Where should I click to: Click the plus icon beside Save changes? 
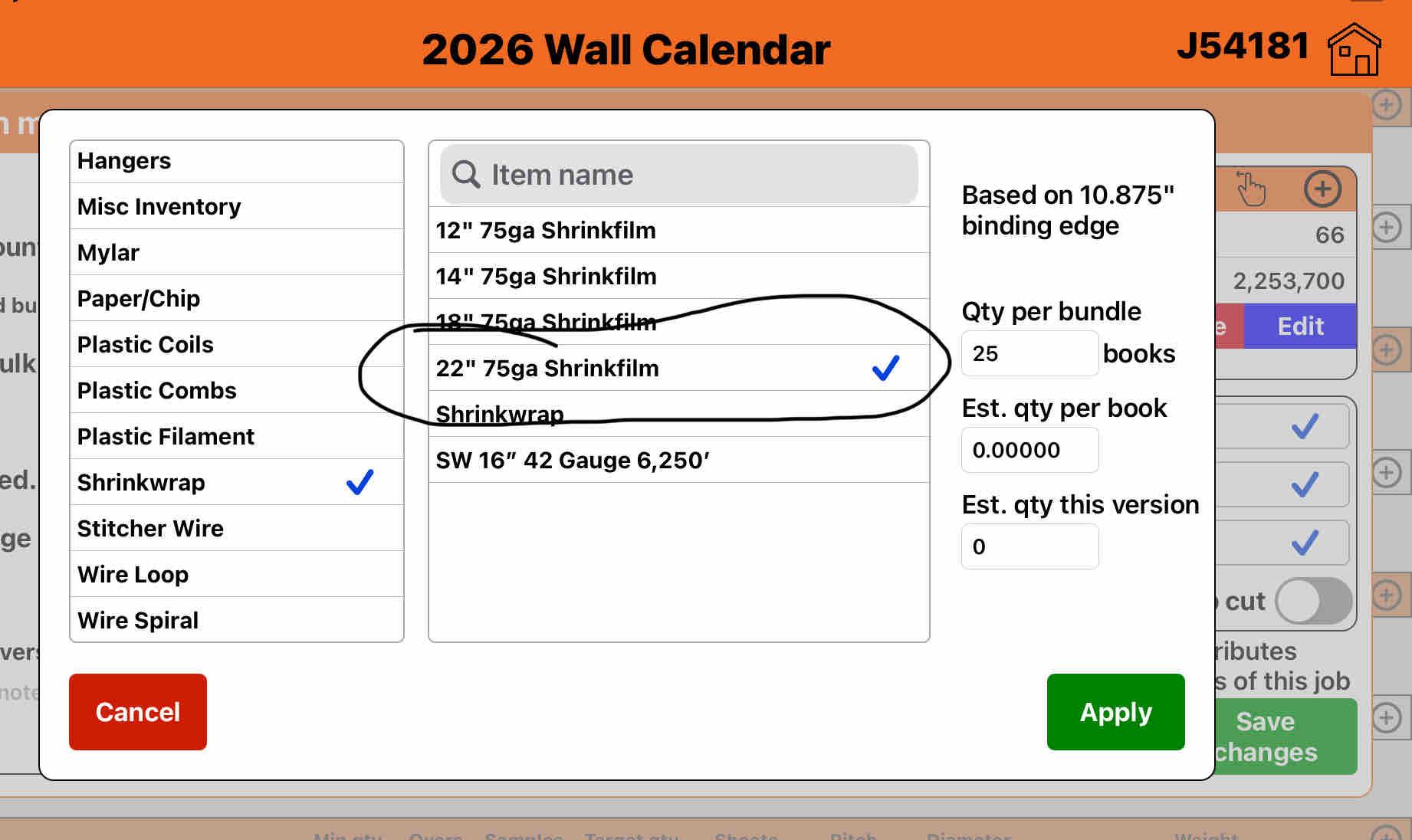tap(1386, 718)
